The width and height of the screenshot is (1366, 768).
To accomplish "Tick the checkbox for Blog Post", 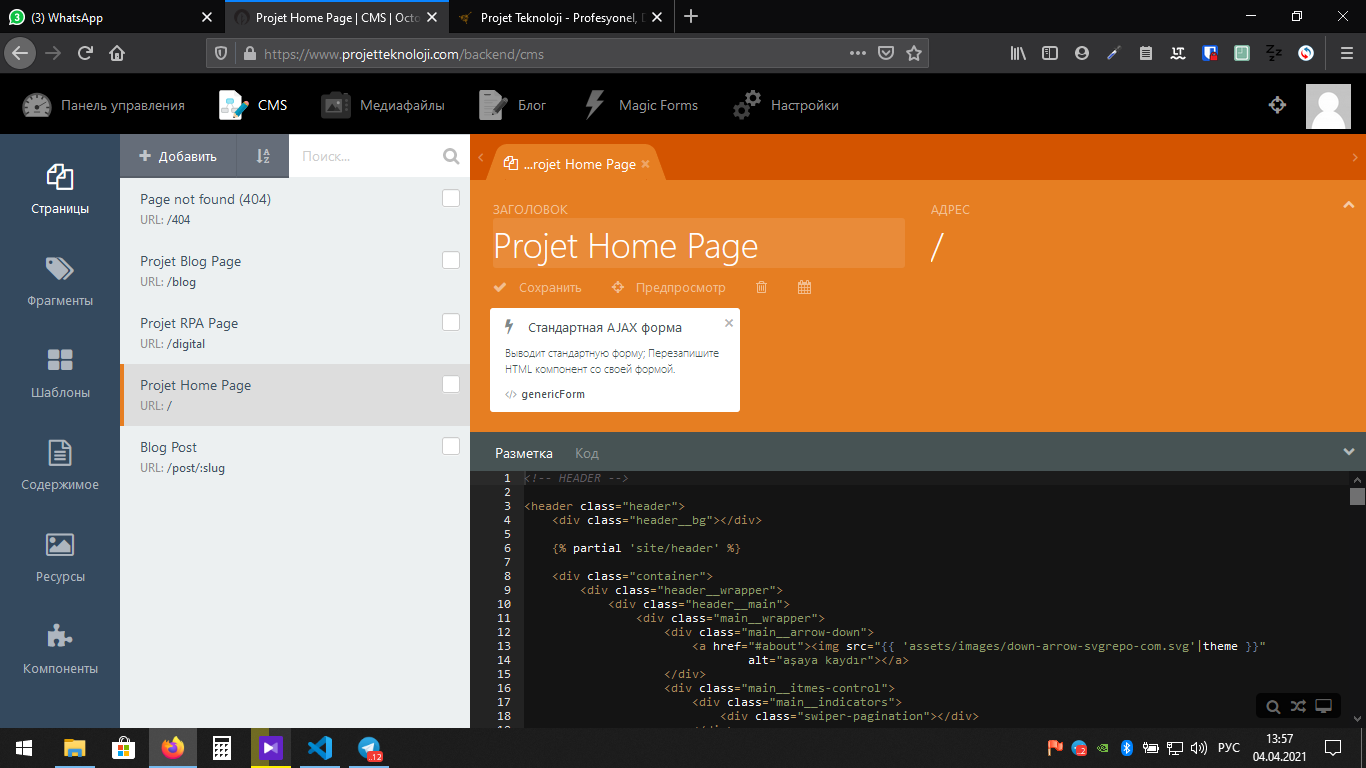I will click(451, 446).
